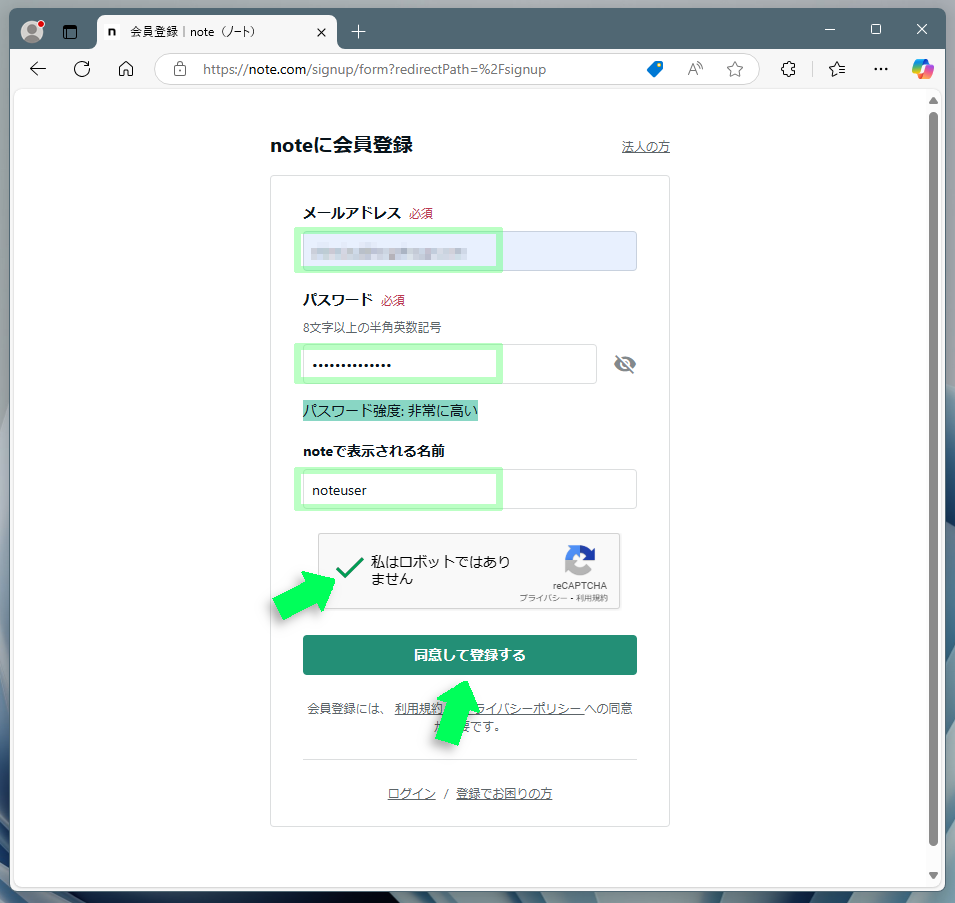Focus the パスワード input field
Image resolution: width=955 pixels, height=903 pixels.
click(449, 364)
